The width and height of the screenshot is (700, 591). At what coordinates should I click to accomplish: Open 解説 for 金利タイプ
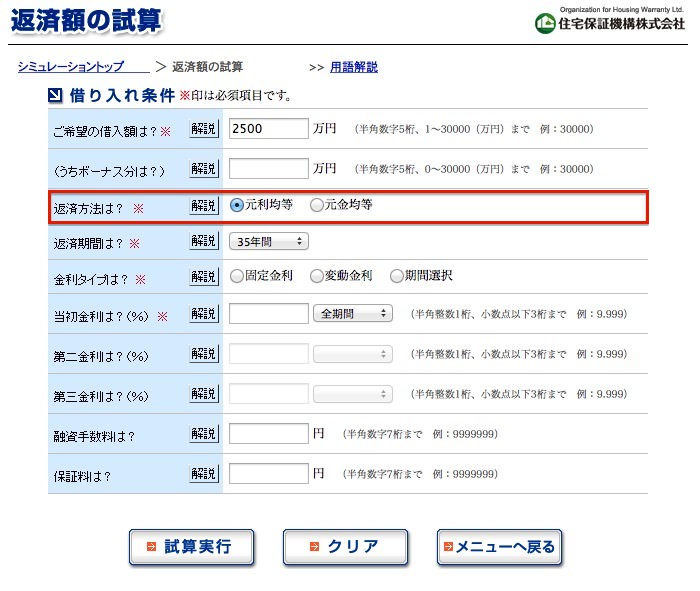tap(204, 277)
